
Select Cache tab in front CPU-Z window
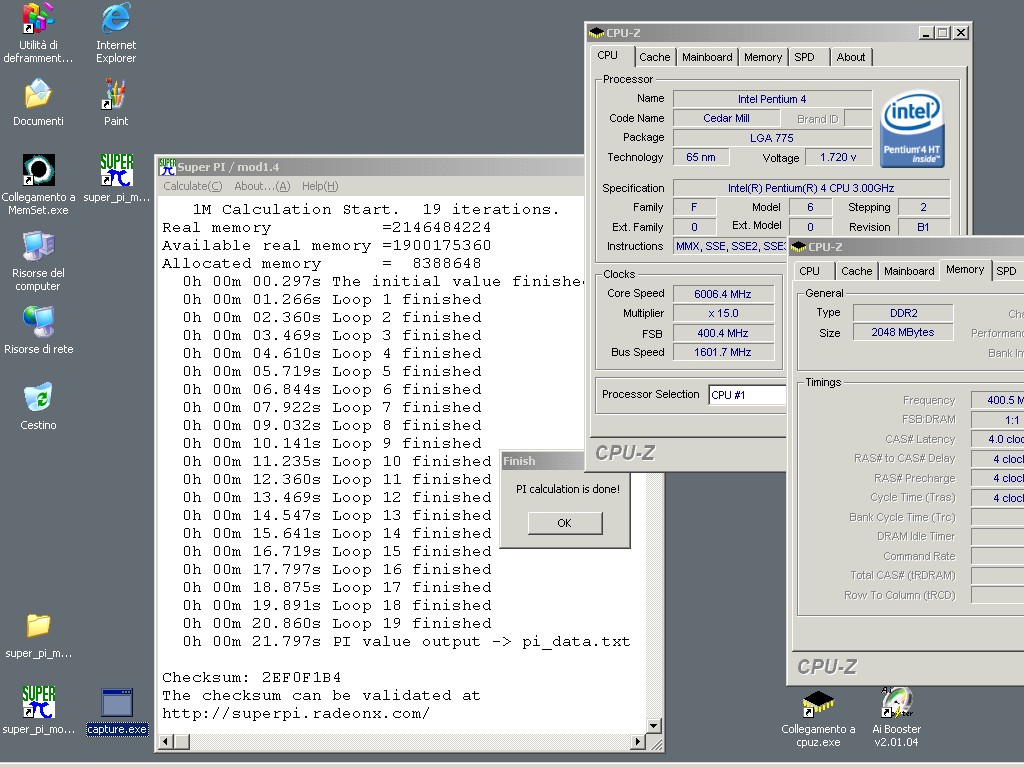pyautogui.click(x=856, y=271)
